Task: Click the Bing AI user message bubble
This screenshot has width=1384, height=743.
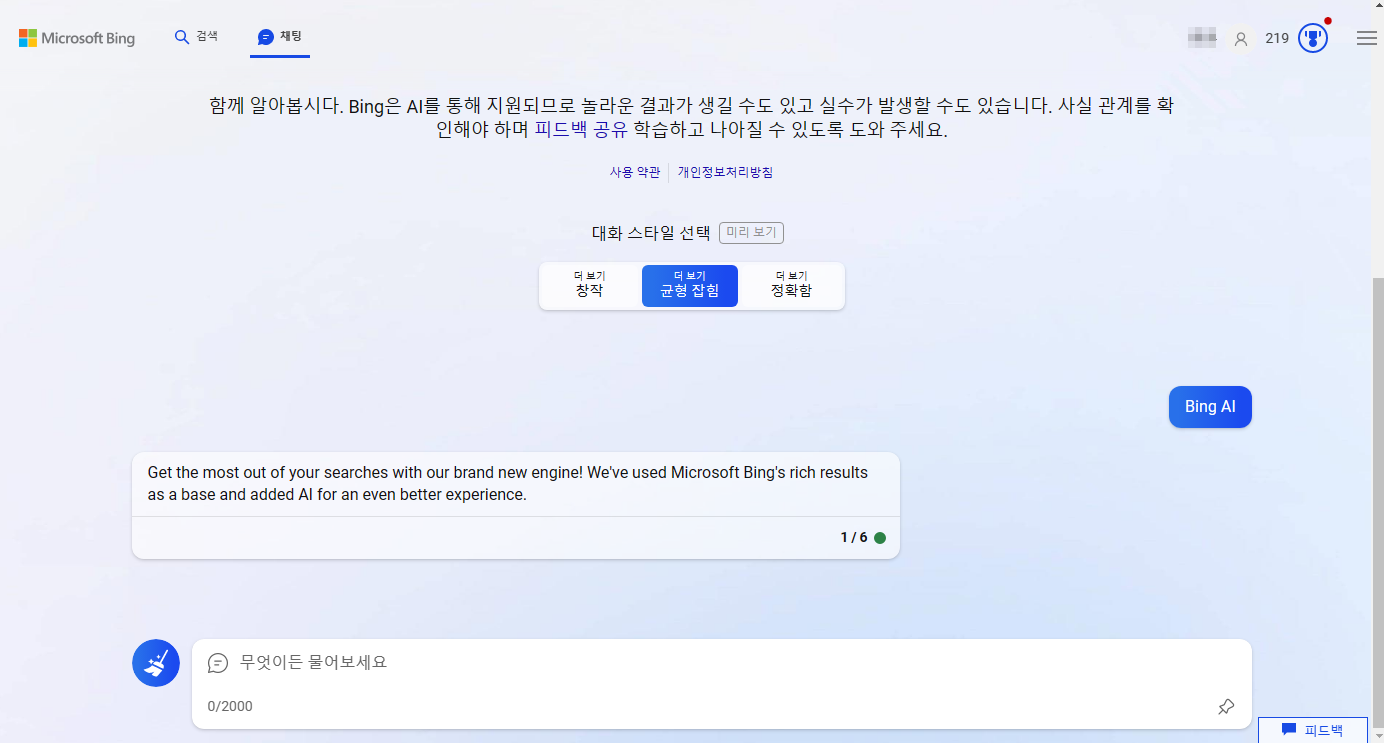Action: pos(1210,407)
